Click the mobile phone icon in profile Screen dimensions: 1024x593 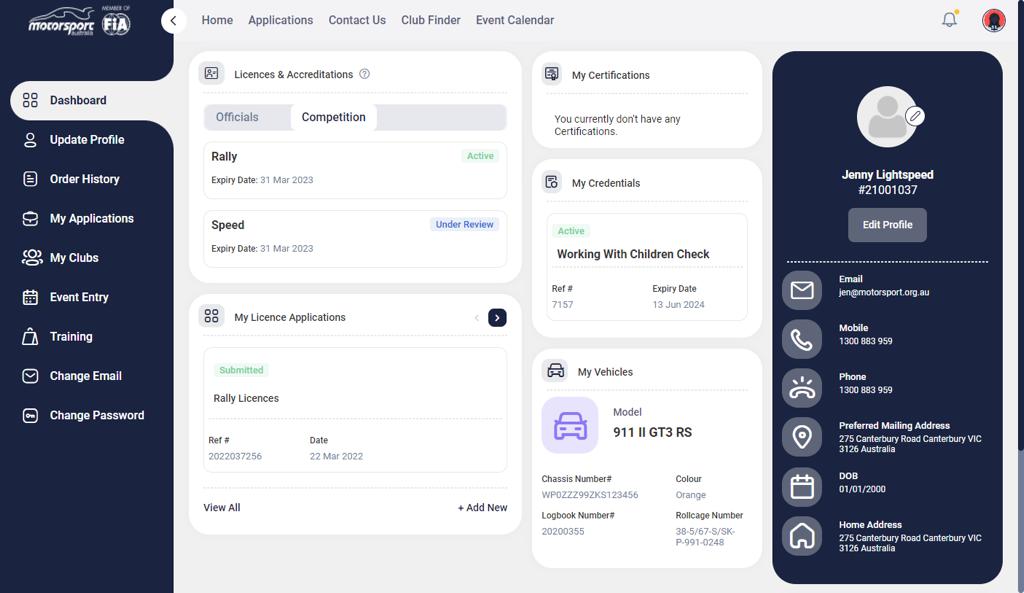[802, 340]
